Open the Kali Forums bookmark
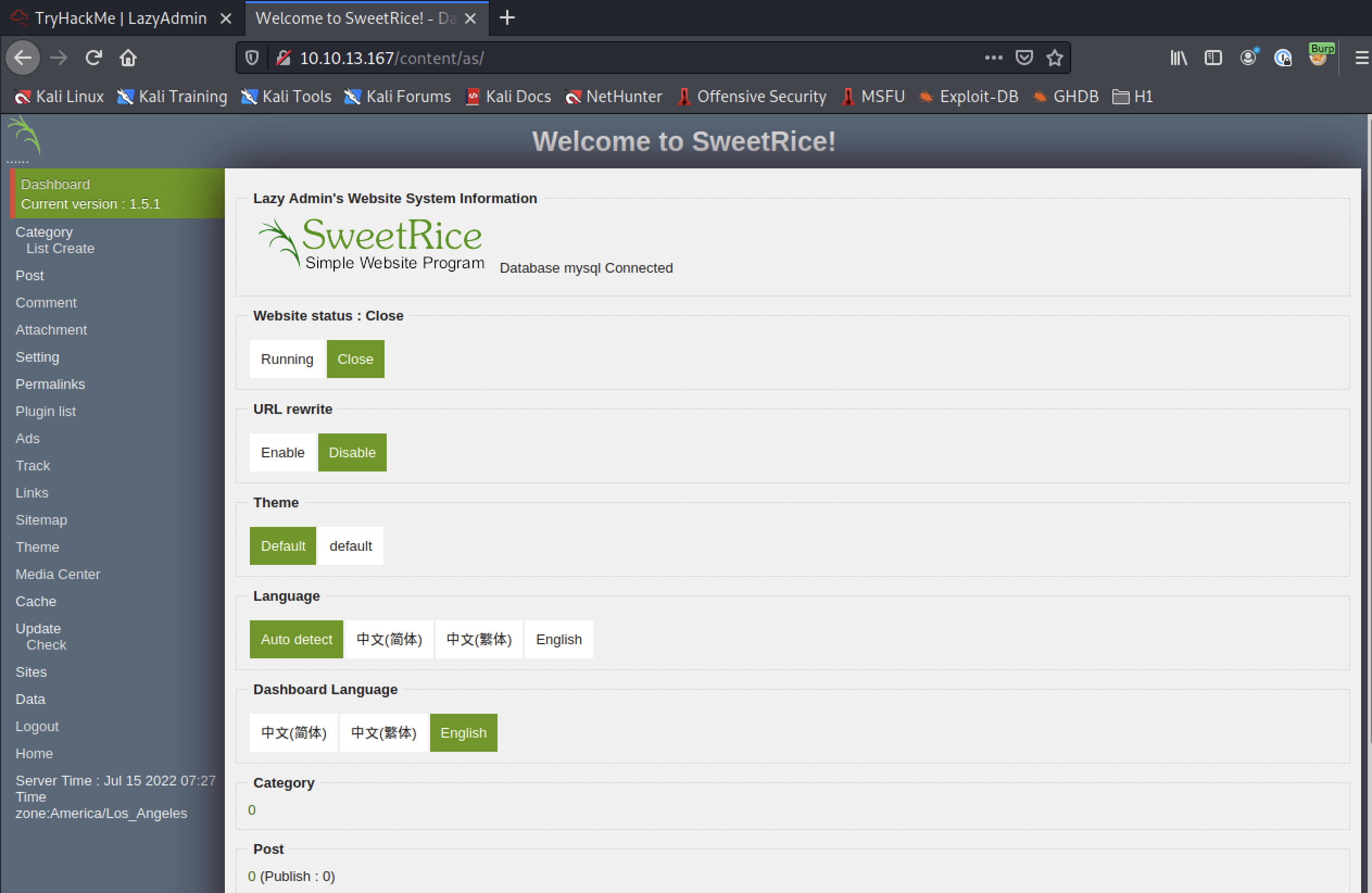The height and width of the screenshot is (893, 1372). click(x=397, y=96)
